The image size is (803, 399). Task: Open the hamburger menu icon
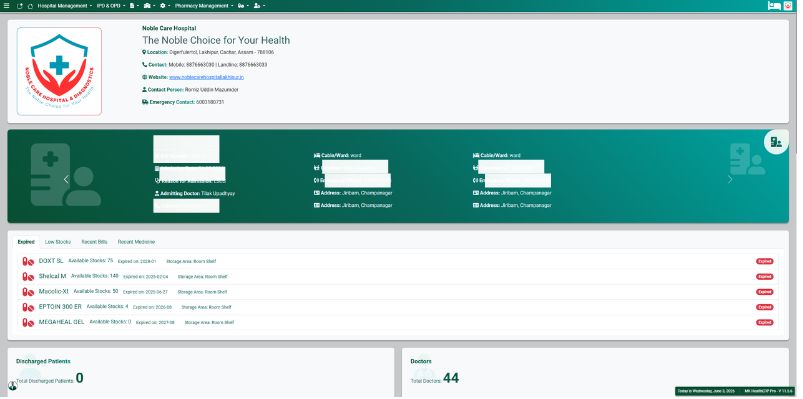(x=6, y=6)
